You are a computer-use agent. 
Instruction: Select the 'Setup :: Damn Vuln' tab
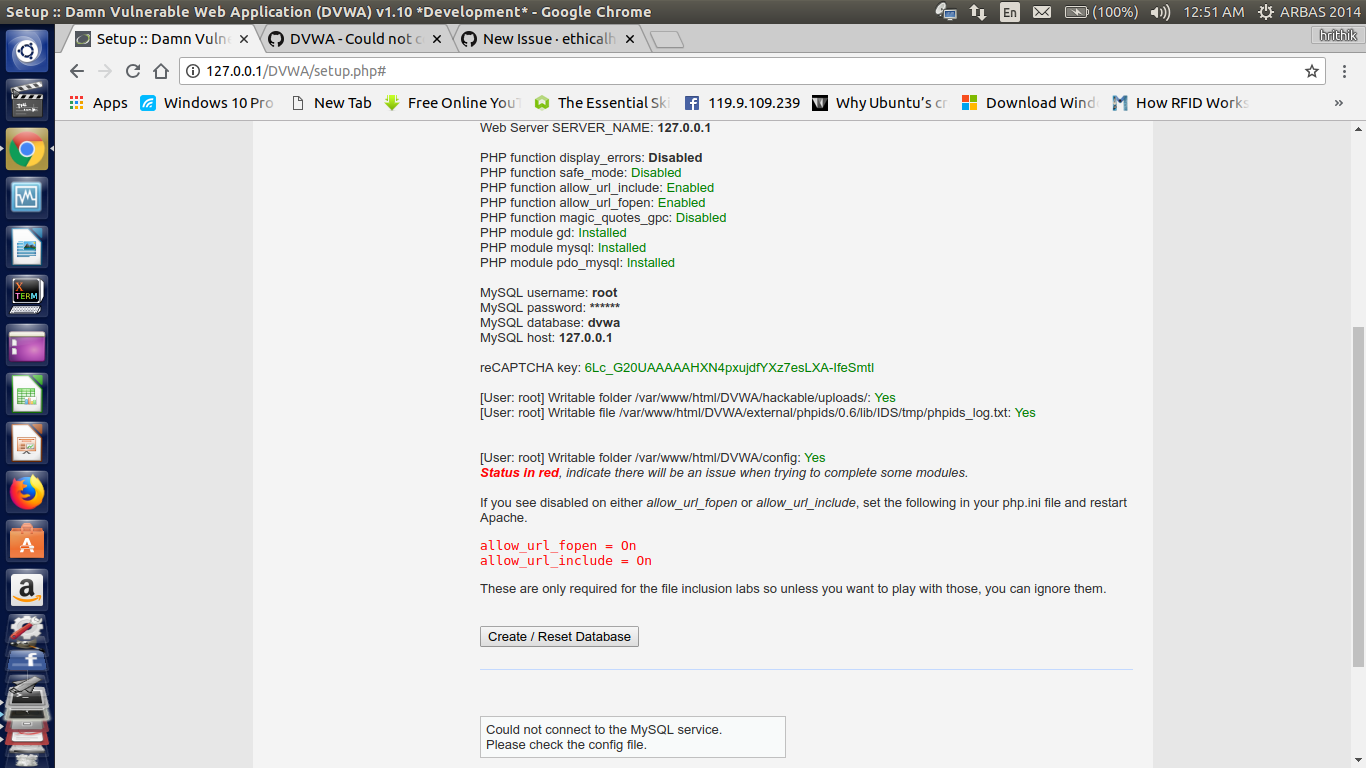coord(162,39)
